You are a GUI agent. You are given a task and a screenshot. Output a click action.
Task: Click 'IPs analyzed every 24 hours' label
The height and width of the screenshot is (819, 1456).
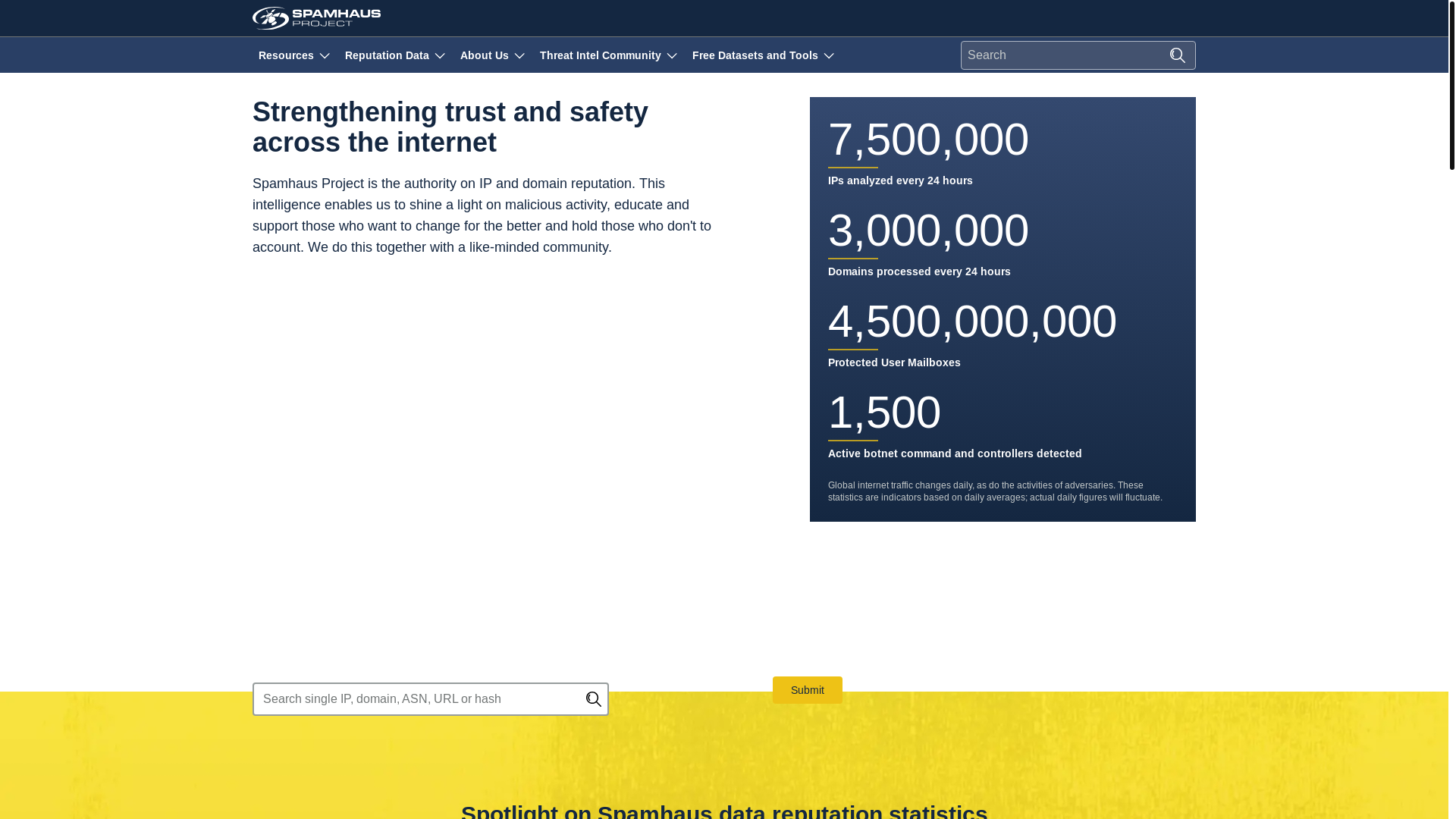(x=900, y=180)
